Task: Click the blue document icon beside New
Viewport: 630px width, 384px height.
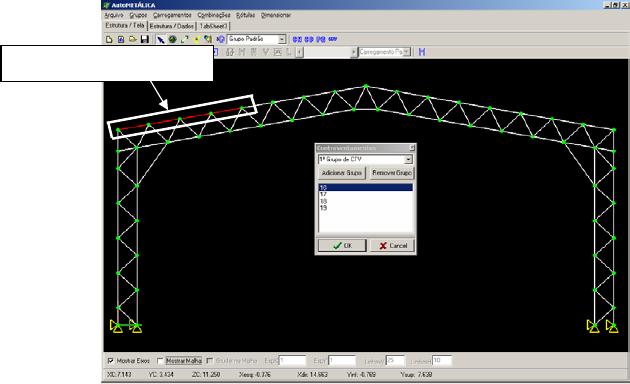Action: point(121,39)
